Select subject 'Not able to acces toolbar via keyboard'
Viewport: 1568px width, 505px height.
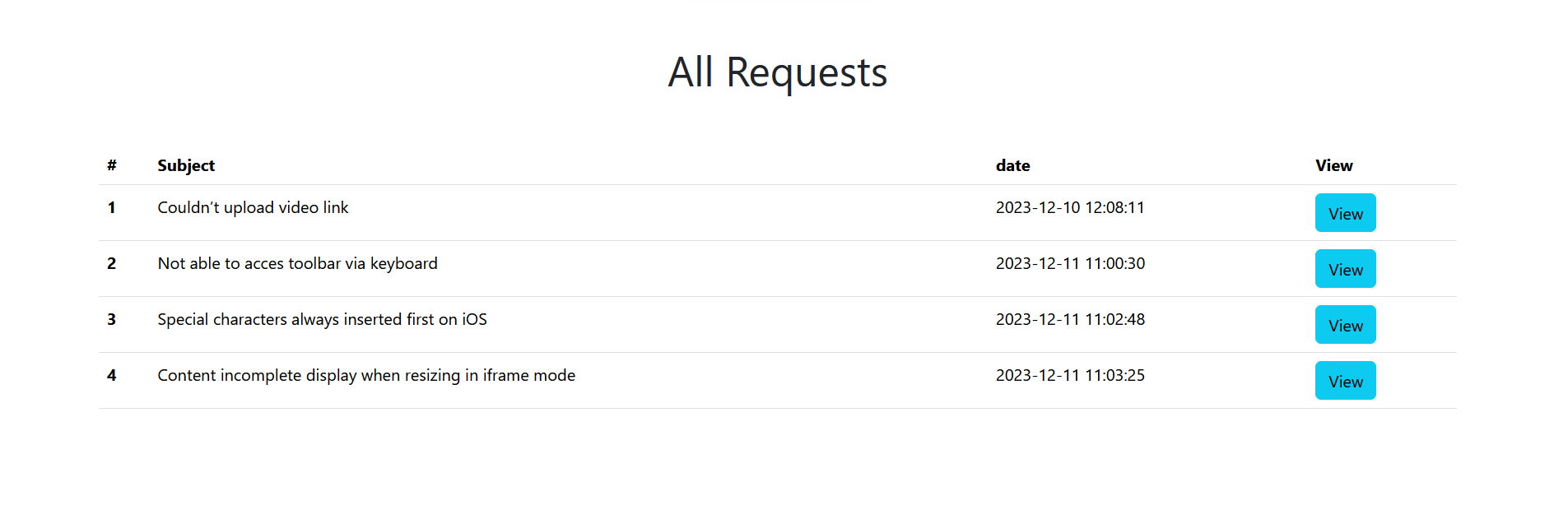pos(297,263)
